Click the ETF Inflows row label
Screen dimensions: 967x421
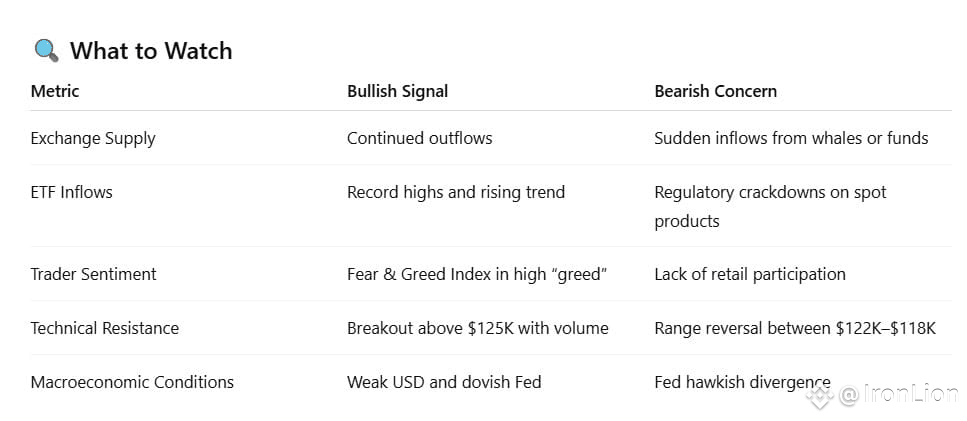pyautogui.click(x=72, y=192)
